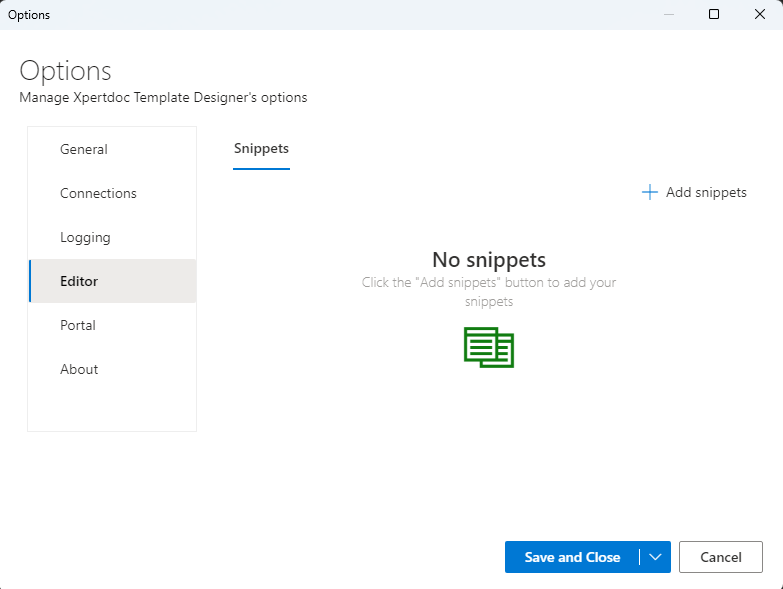Image resolution: width=783 pixels, height=589 pixels.
Task: Select the highlighted Editor sidebar item
Action: [x=79, y=281]
